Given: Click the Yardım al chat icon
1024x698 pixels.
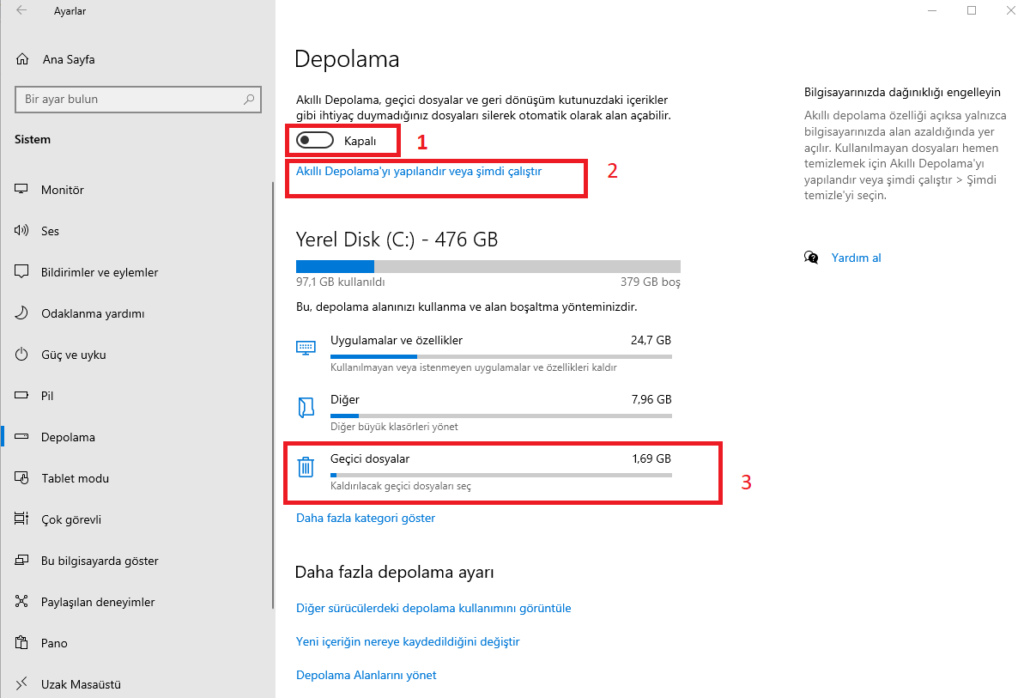Looking at the screenshot, I should click(x=811, y=257).
